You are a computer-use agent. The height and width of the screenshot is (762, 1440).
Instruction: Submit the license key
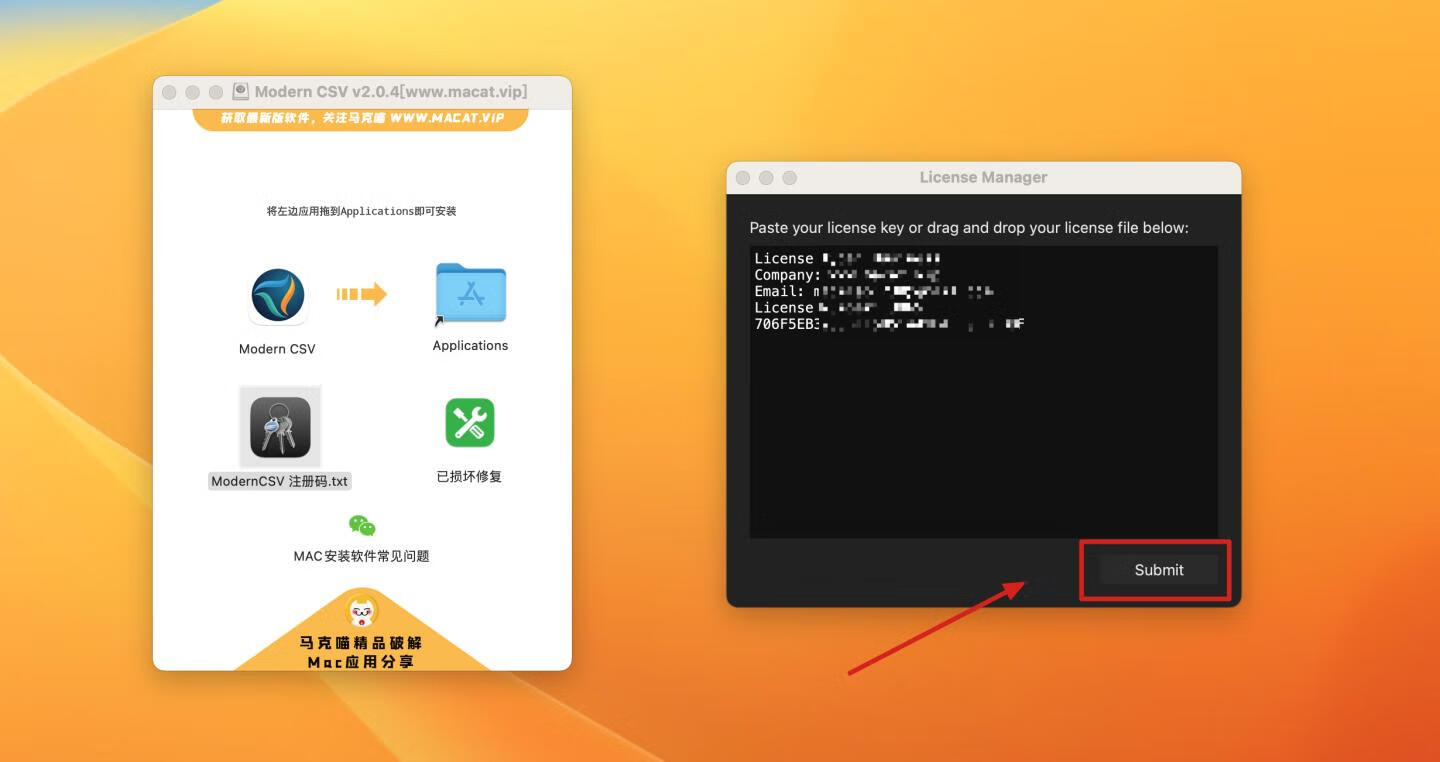pyautogui.click(x=1158, y=570)
